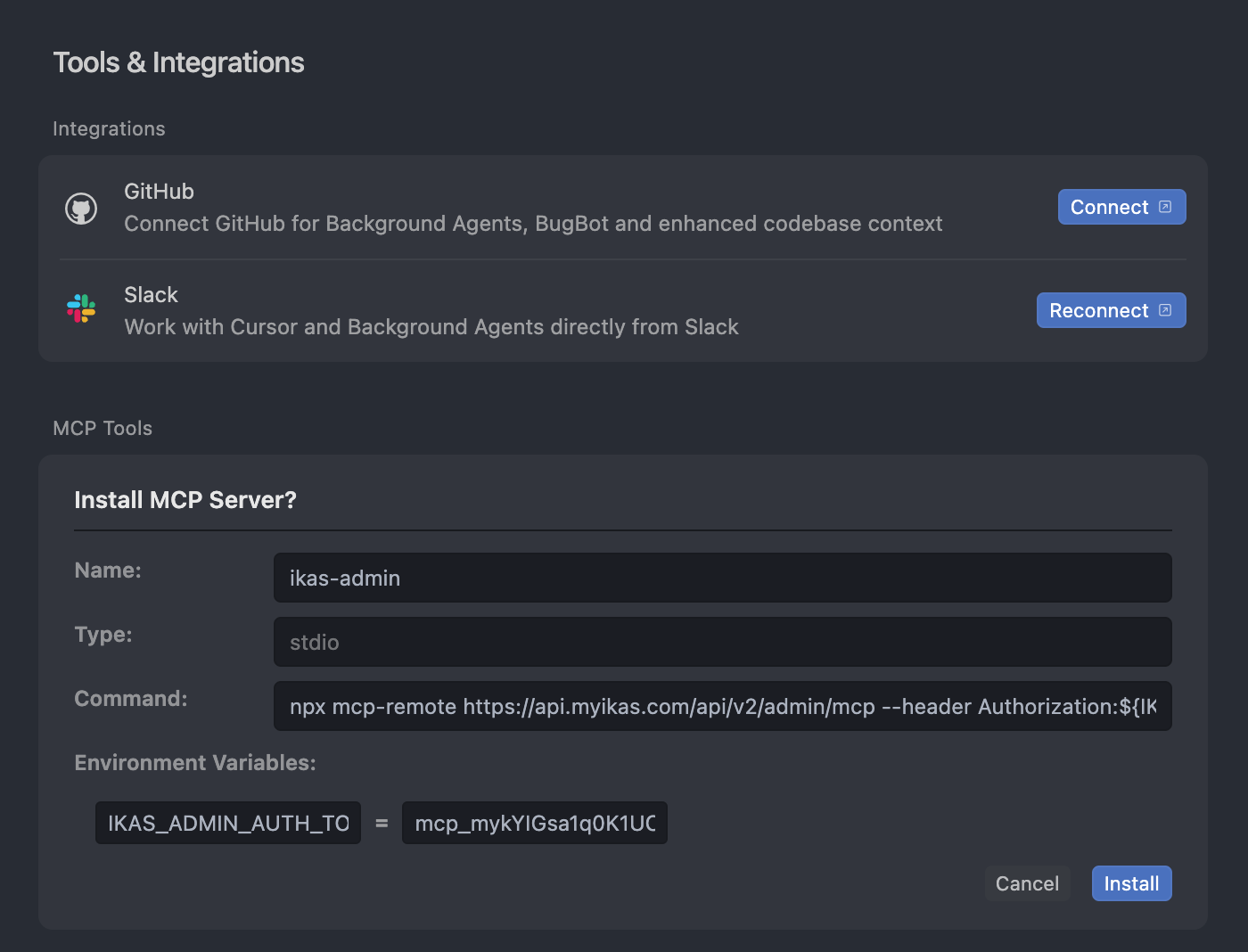Click the Slack integration title
This screenshot has width=1248, height=952.
[x=151, y=295]
